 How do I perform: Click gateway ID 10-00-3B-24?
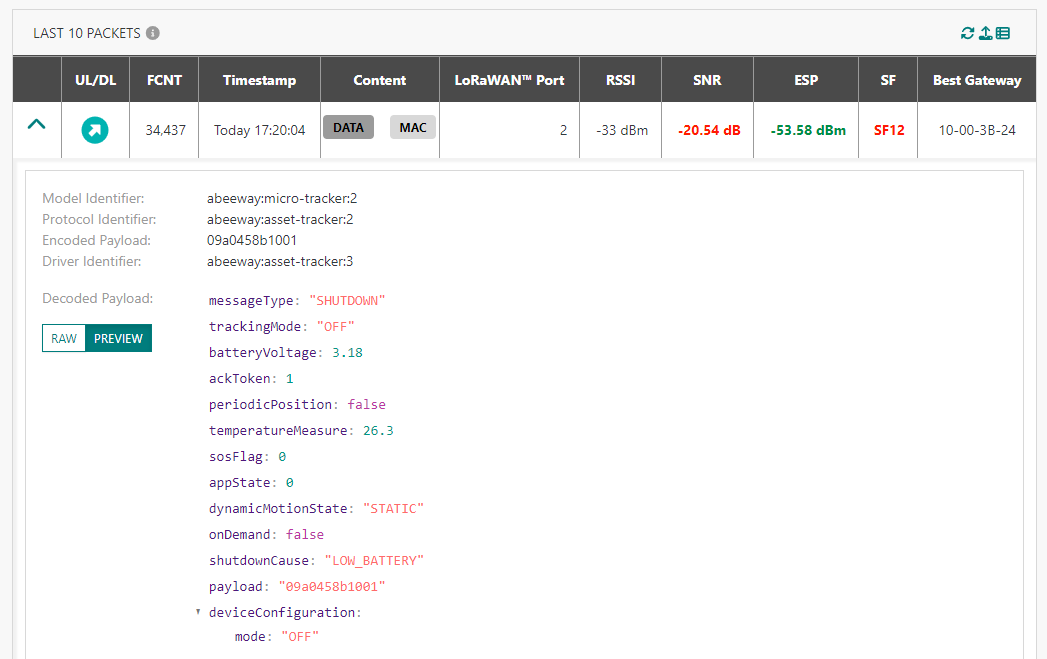coord(977,130)
